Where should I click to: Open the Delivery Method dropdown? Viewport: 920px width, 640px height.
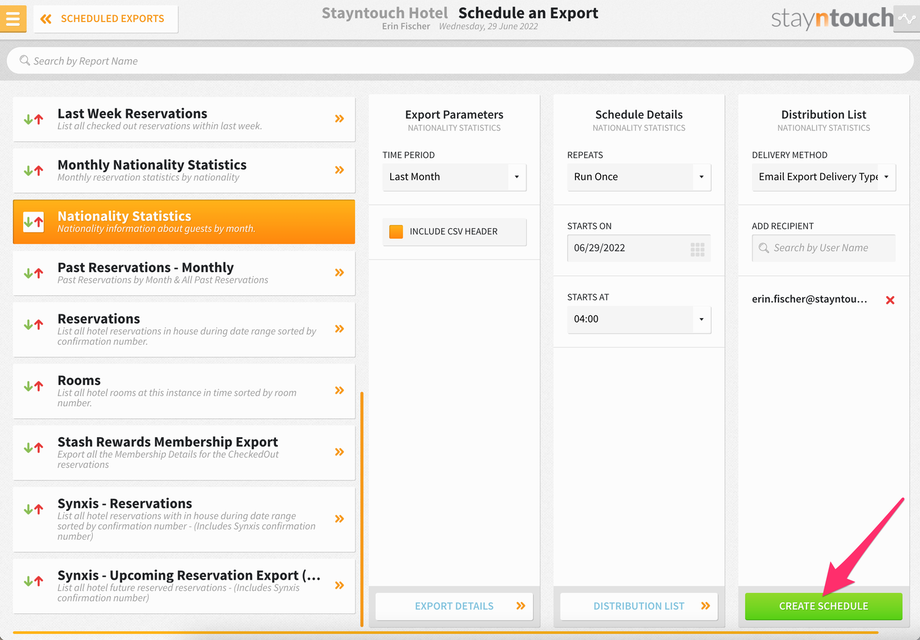pos(824,177)
